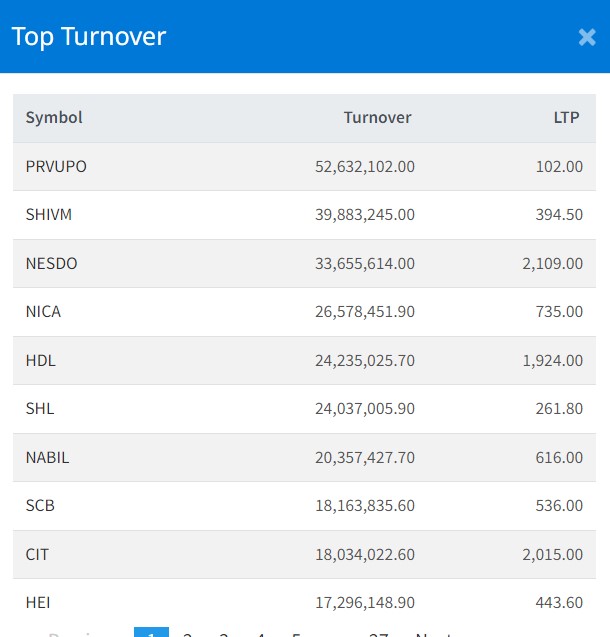Click NESDO LTP value 2,109.00
This screenshot has height=637, width=610.
click(x=552, y=263)
